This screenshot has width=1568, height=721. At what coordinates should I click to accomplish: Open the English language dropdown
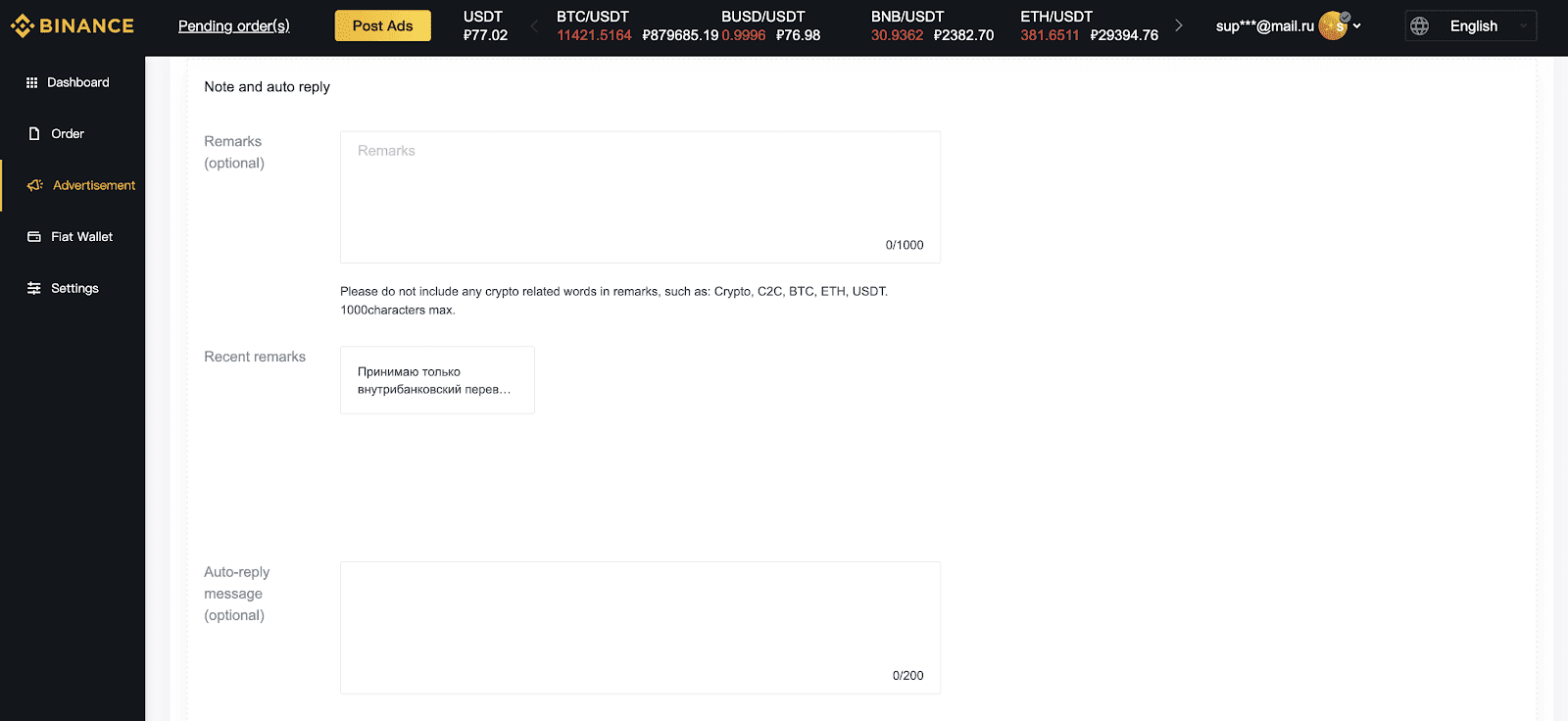point(1472,26)
